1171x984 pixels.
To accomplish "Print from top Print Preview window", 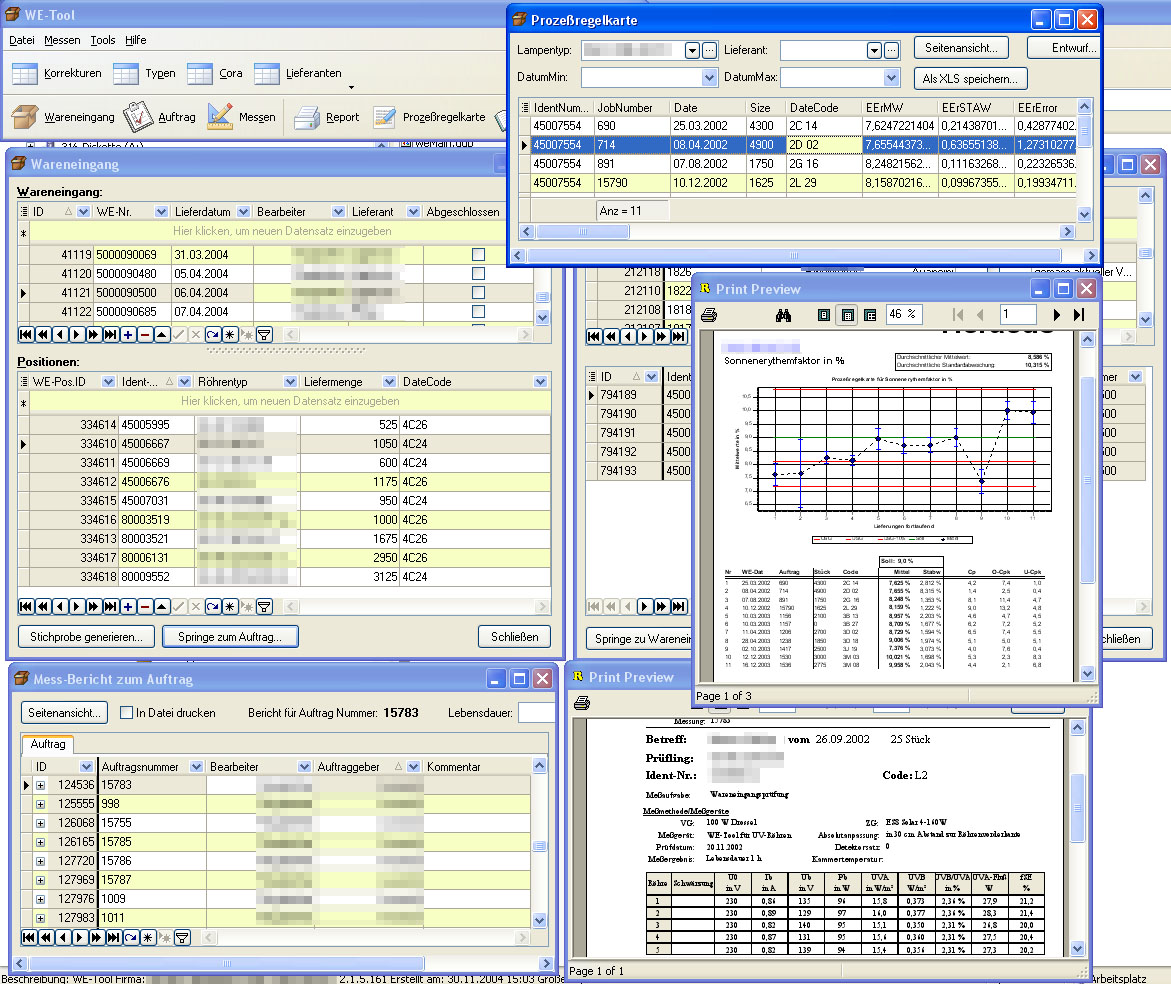I will point(709,315).
